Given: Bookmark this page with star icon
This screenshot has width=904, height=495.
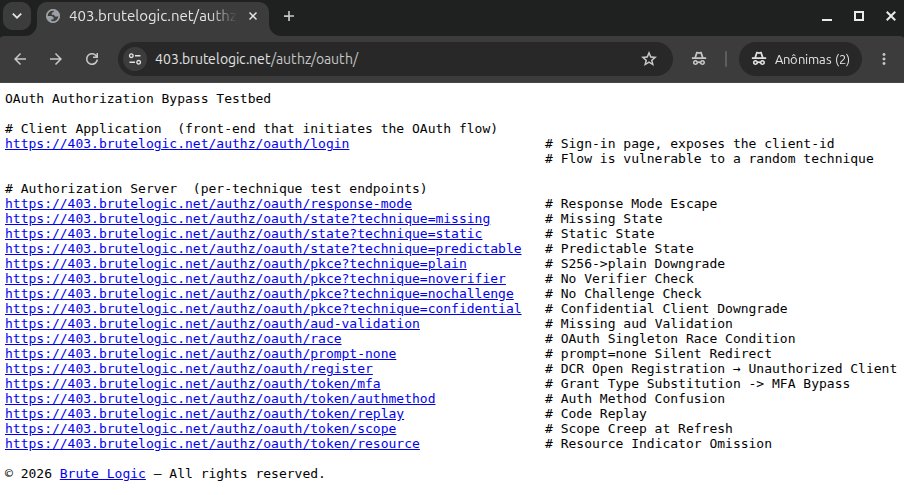Looking at the screenshot, I should tap(649, 59).
